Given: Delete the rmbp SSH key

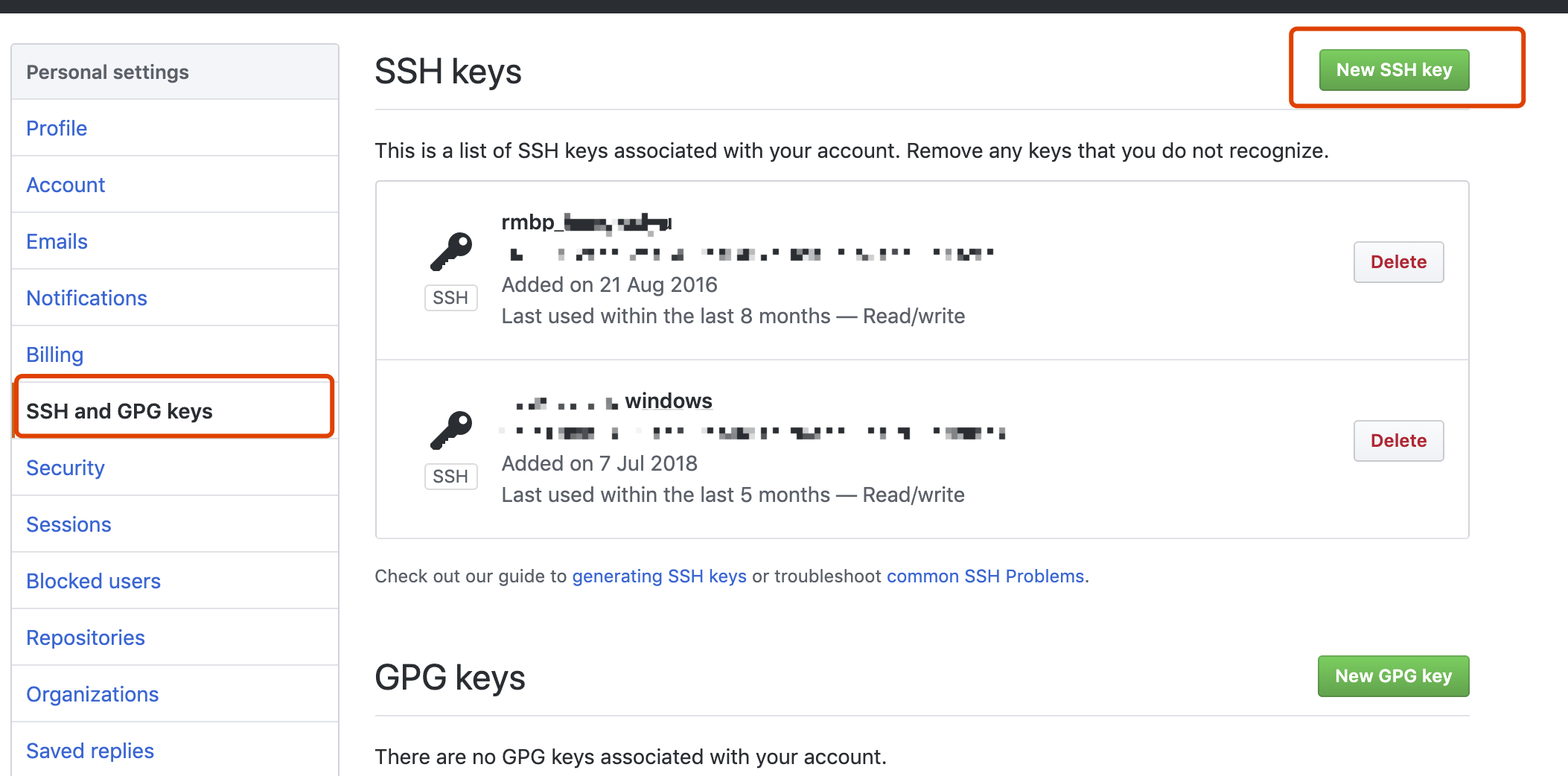Looking at the screenshot, I should click(1398, 262).
